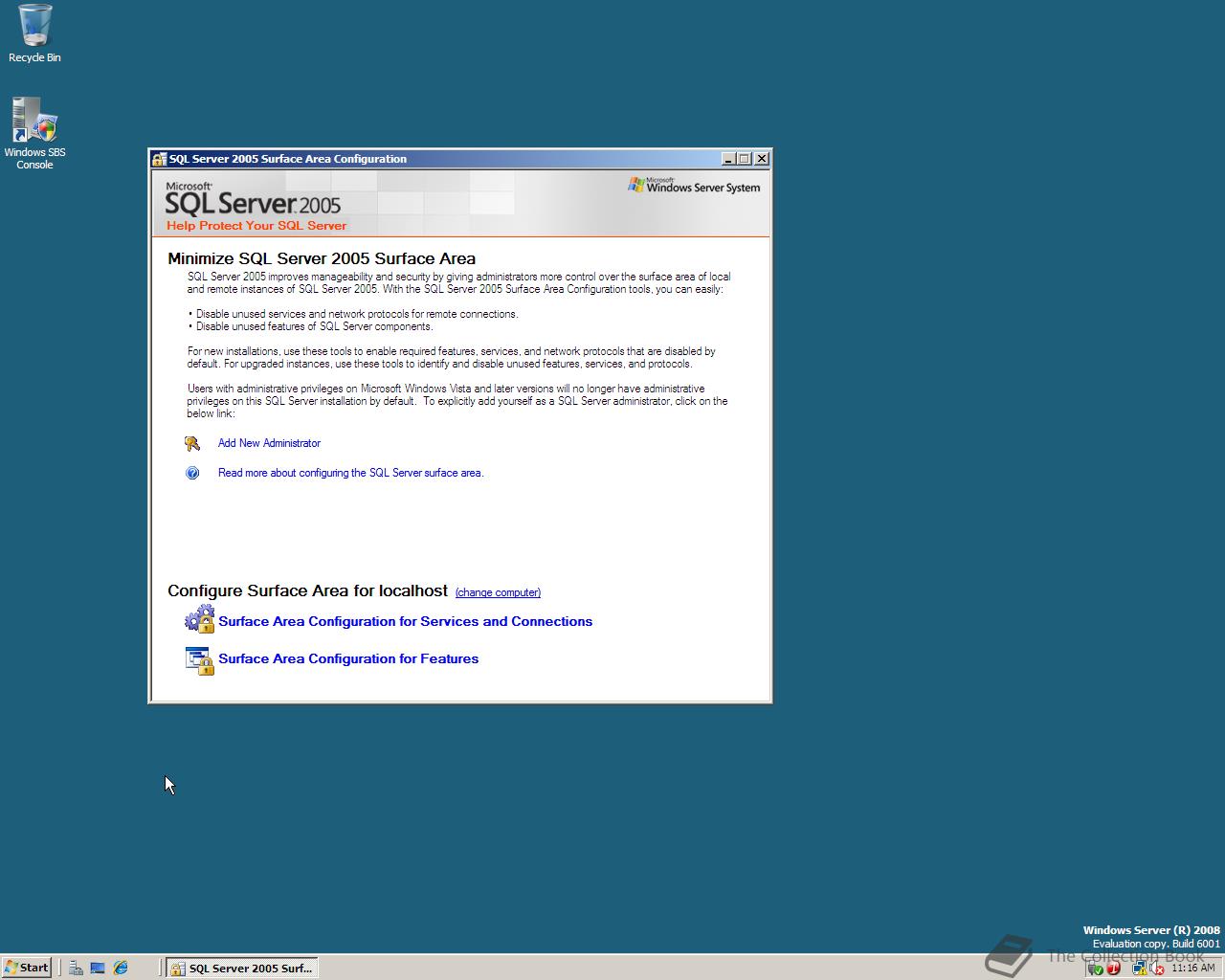
Task: Open Surface Area Configuration for Features
Action: [x=348, y=658]
